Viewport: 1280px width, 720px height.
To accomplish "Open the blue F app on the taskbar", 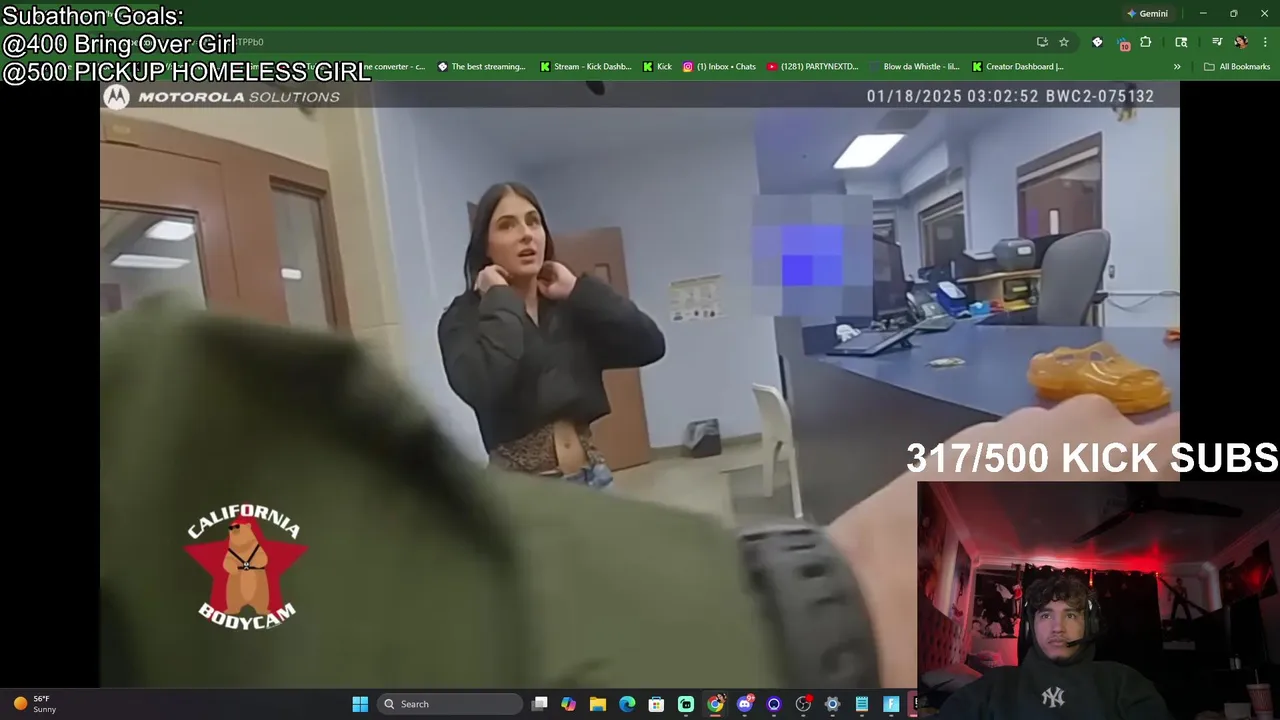I will pyautogui.click(x=891, y=704).
